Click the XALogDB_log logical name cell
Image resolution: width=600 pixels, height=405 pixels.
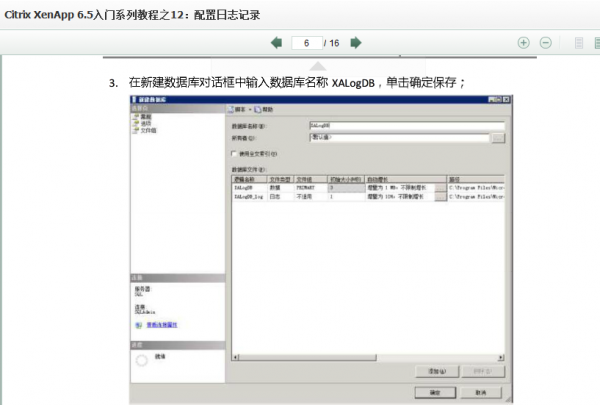point(249,196)
